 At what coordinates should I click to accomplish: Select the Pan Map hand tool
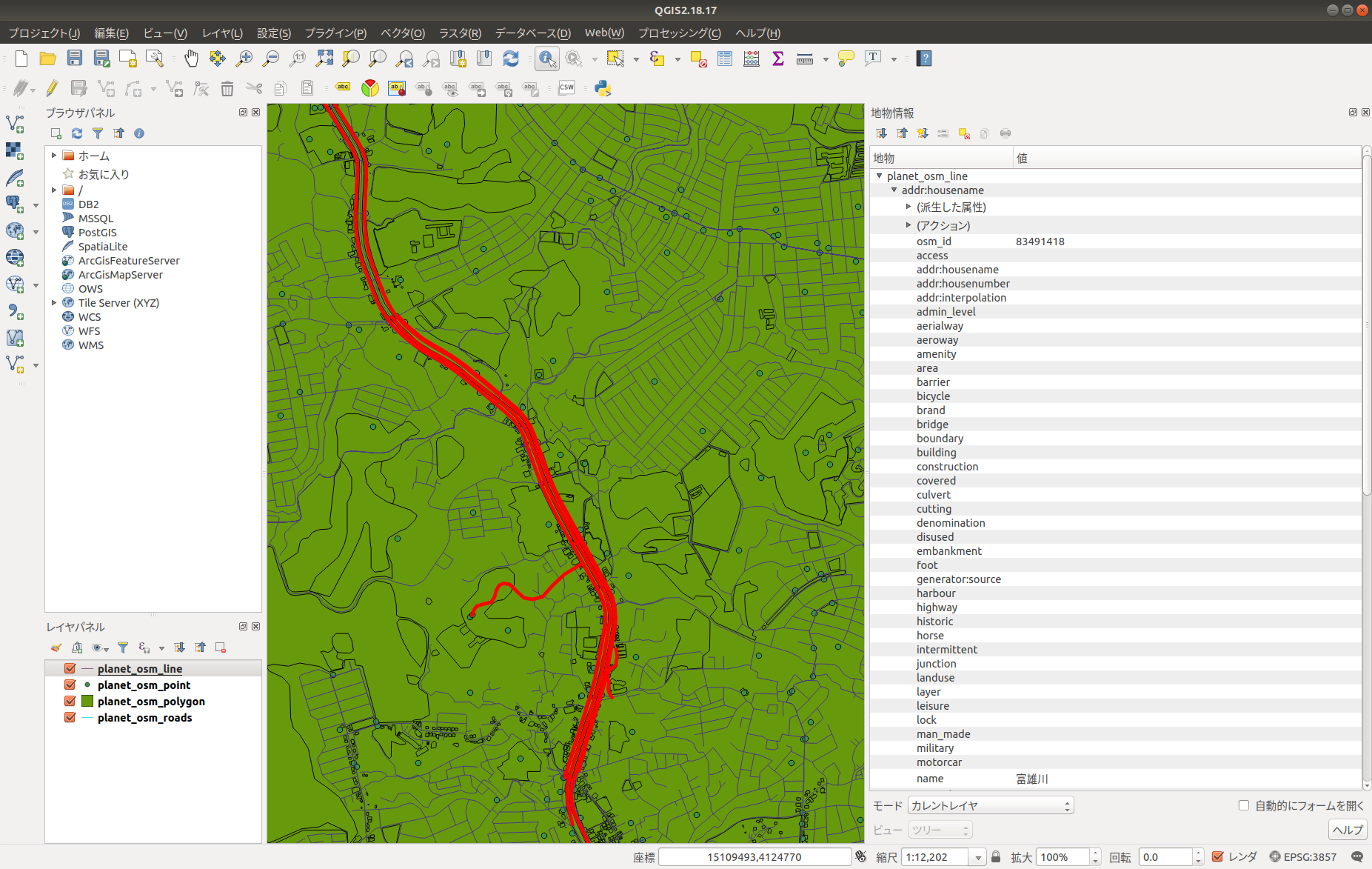[x=191, y=59]
